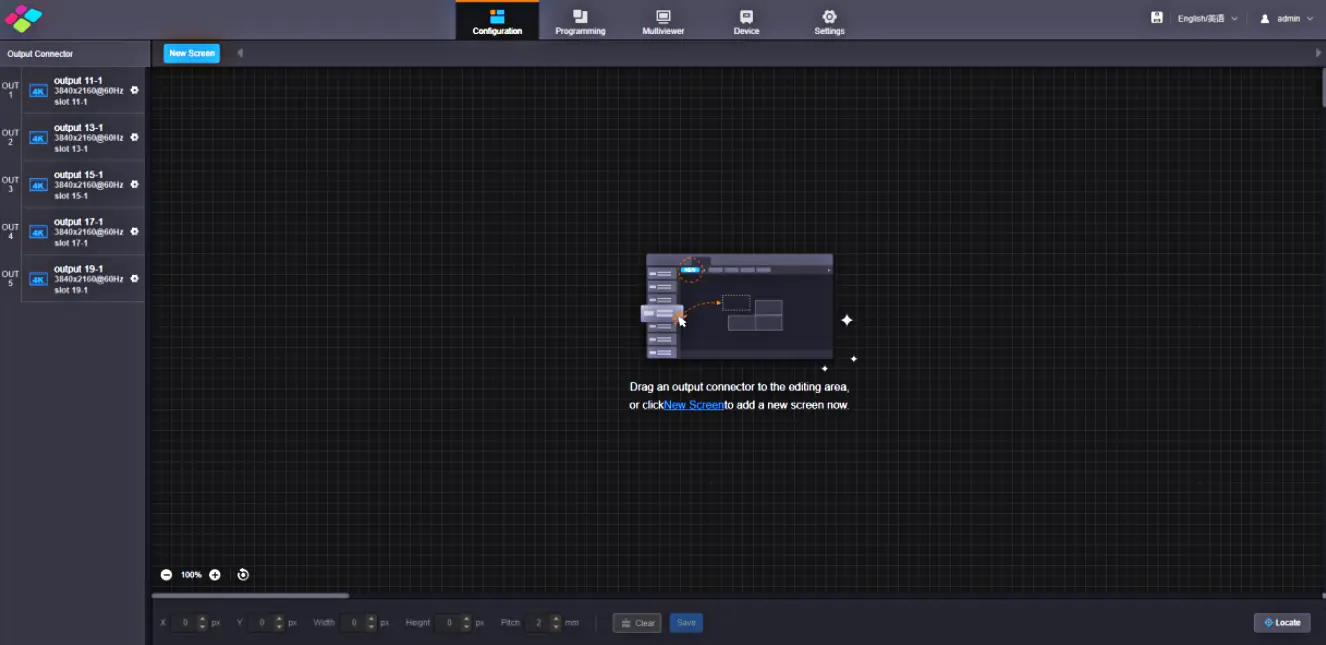
Task: Switch to the Programming tab
Action: [580, 21]
